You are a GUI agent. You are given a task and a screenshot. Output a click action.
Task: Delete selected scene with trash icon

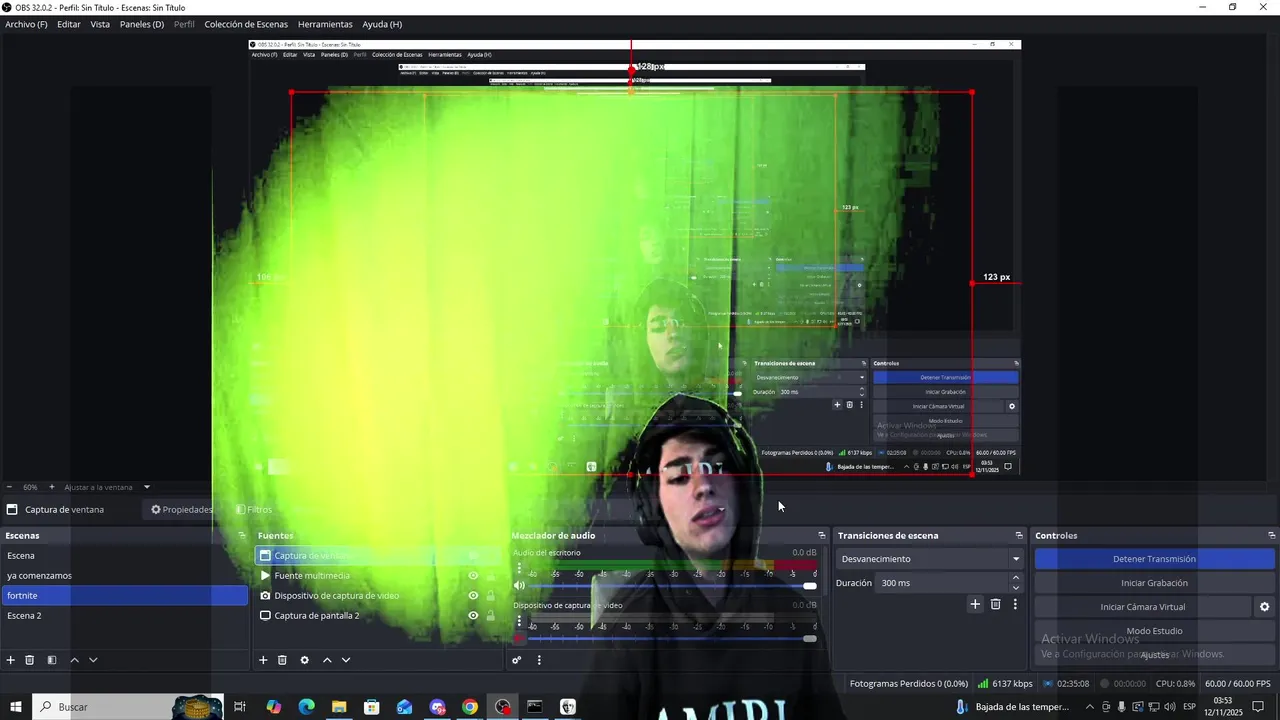tap(30, 660)
